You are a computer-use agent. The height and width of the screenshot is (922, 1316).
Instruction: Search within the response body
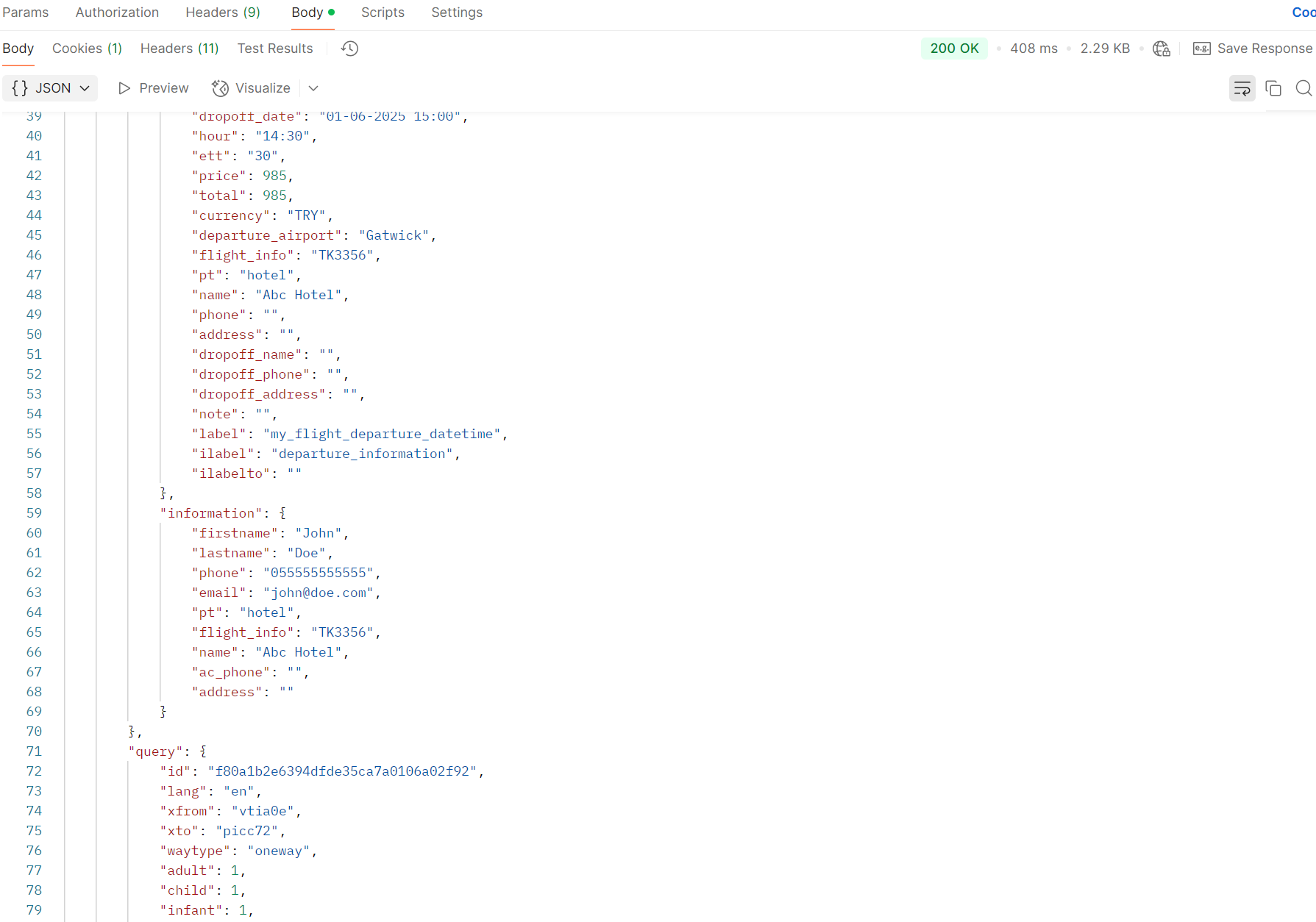1303,88
